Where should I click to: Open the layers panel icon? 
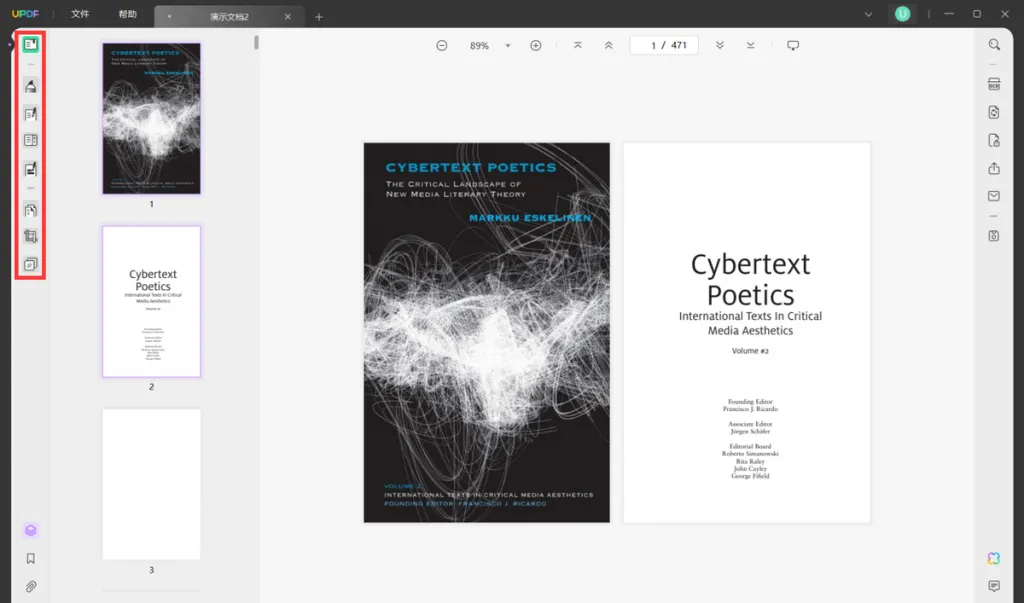tap(30, 530)
